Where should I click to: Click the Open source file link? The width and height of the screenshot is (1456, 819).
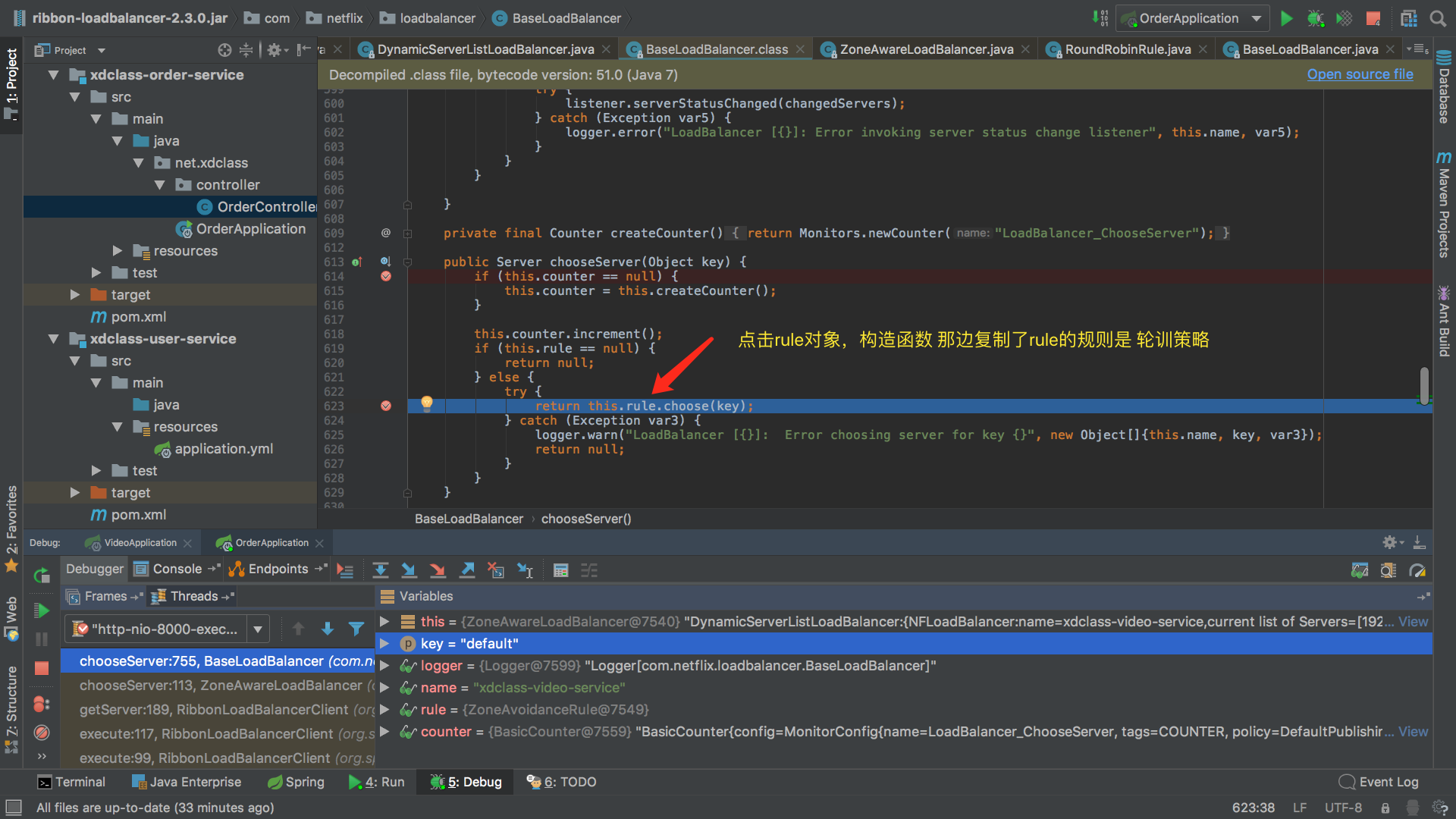pos(1360,74)
